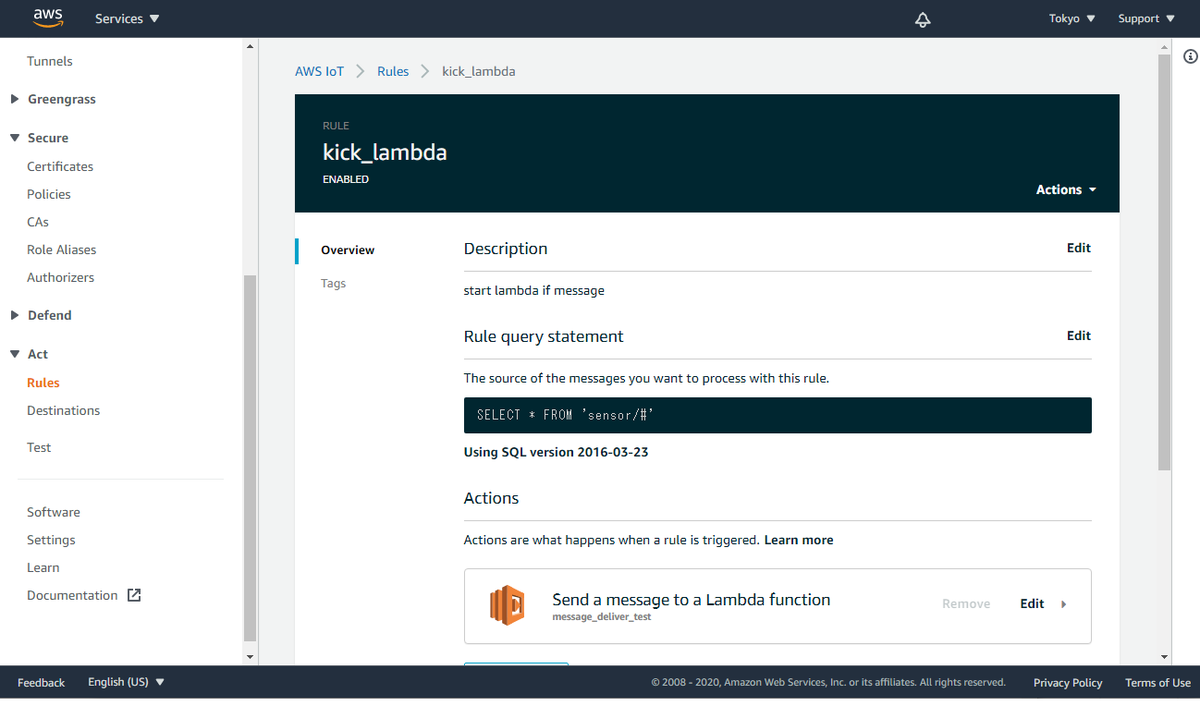
Task: Collapse the Secure sidebar section
Action: [15, 138]
